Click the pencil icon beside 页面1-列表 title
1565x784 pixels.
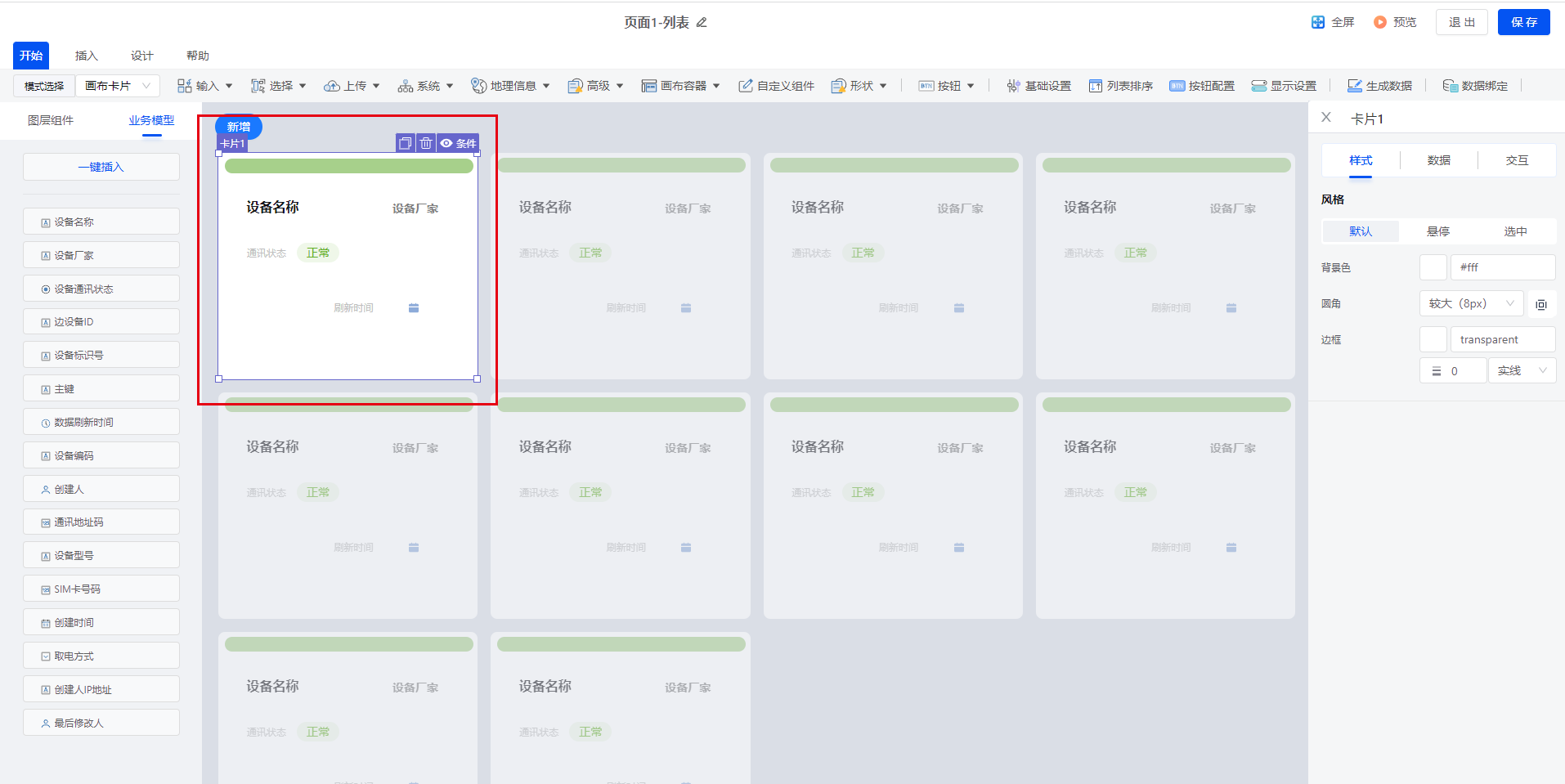702,23
